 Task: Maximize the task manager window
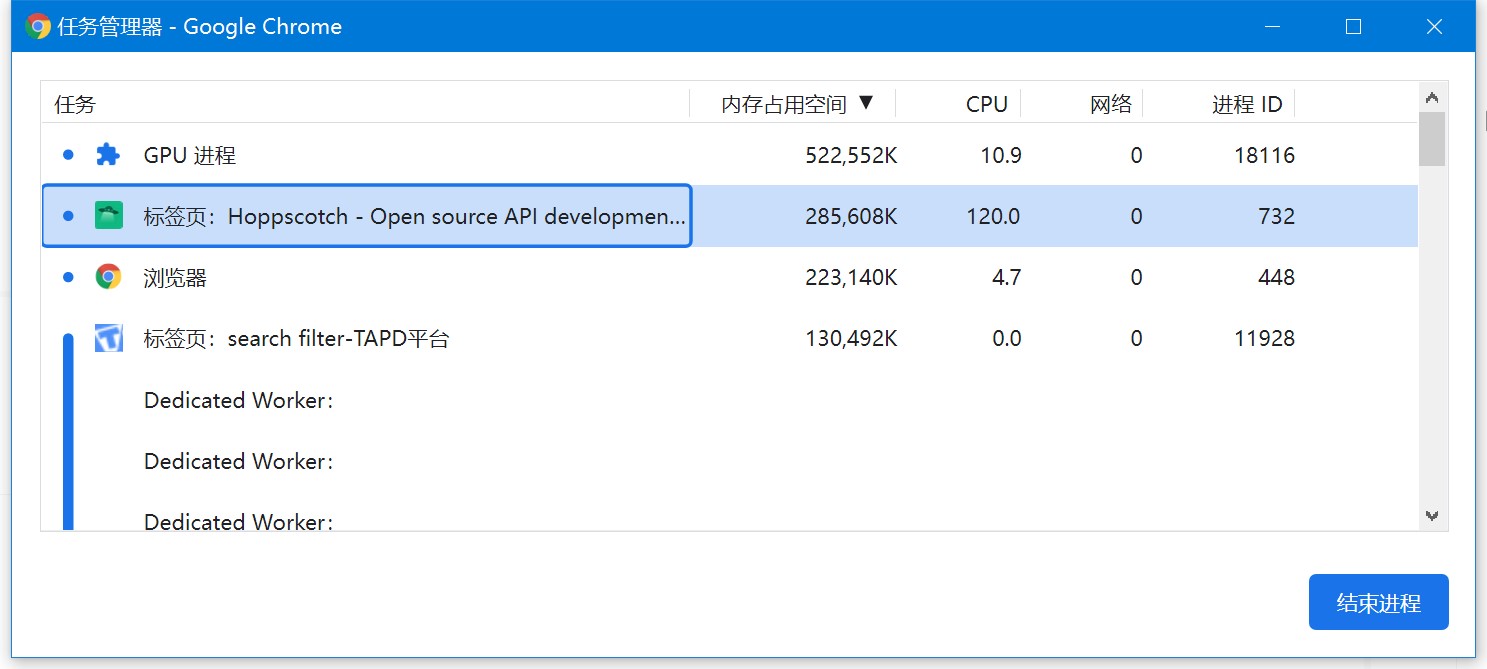click(1353, 27)
